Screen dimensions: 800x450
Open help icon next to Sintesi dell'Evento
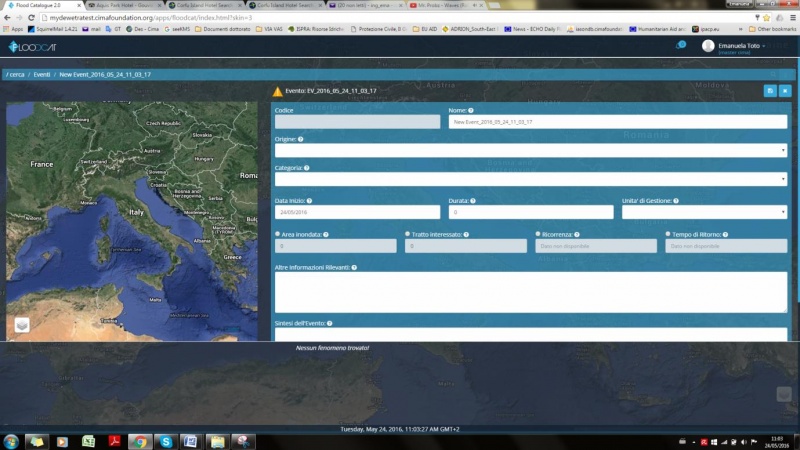[330, 323]
